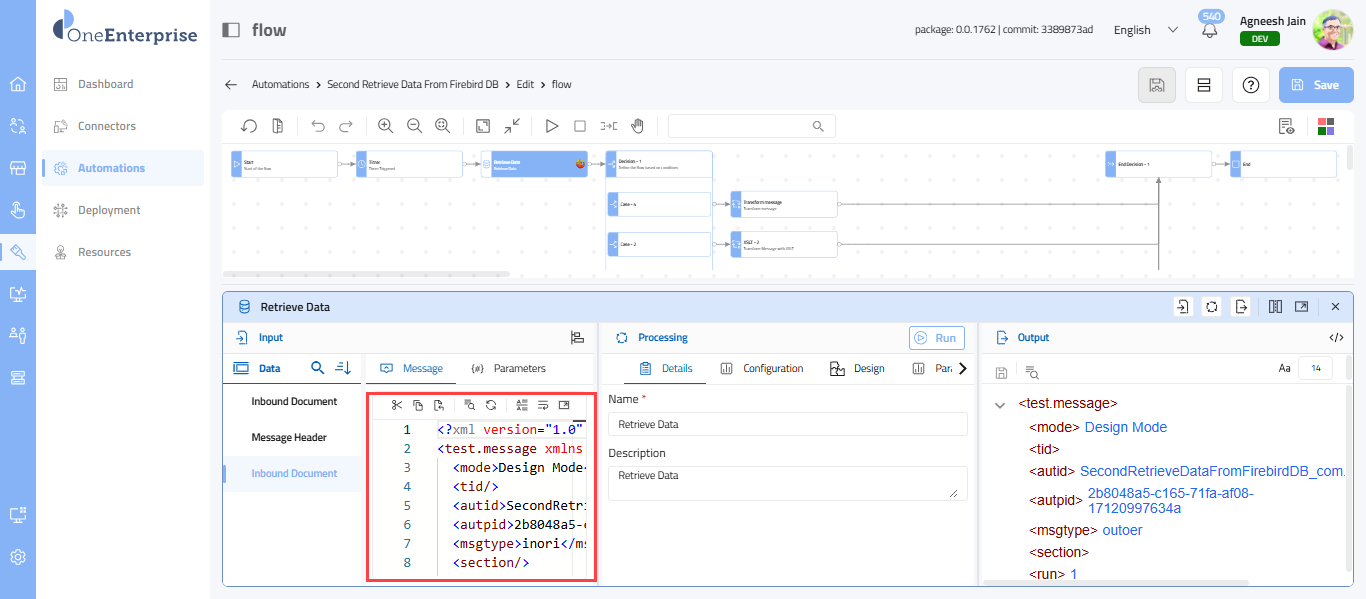Click the cut scissors icon in message editor
1366x599 pixels.
(x=397, y=405)
